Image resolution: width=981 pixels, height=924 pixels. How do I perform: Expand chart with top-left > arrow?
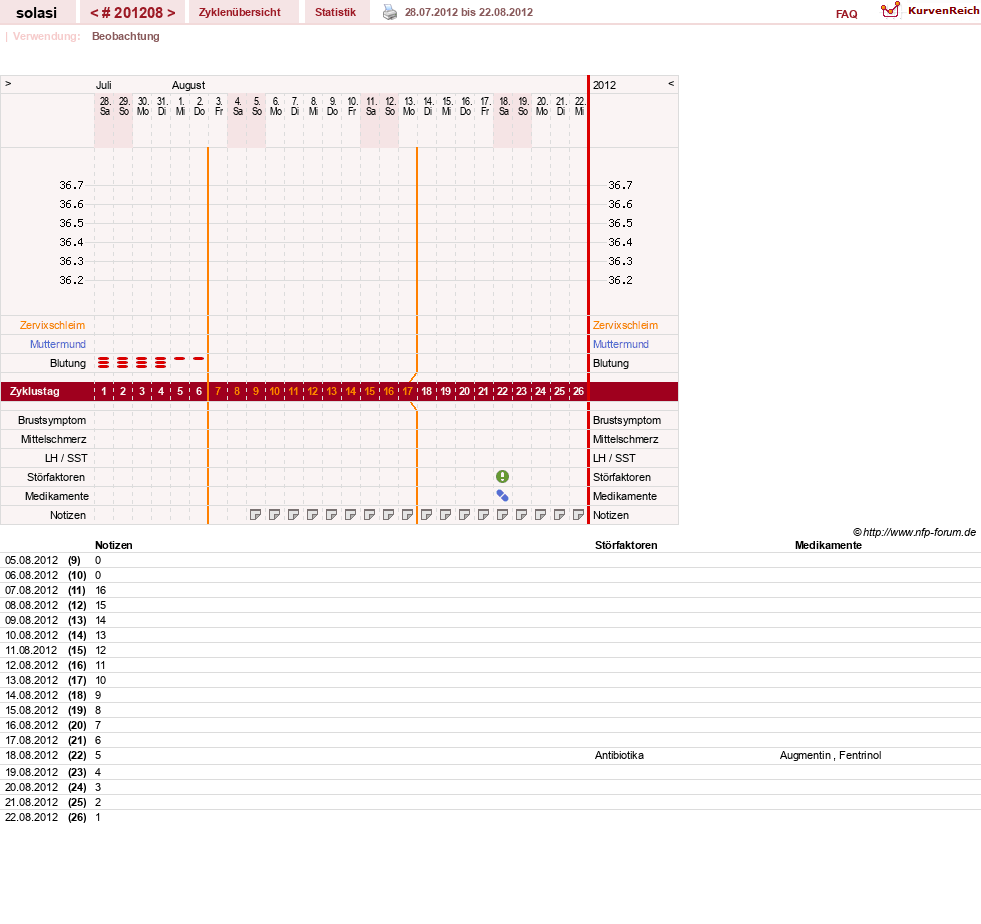coord(8,83)
